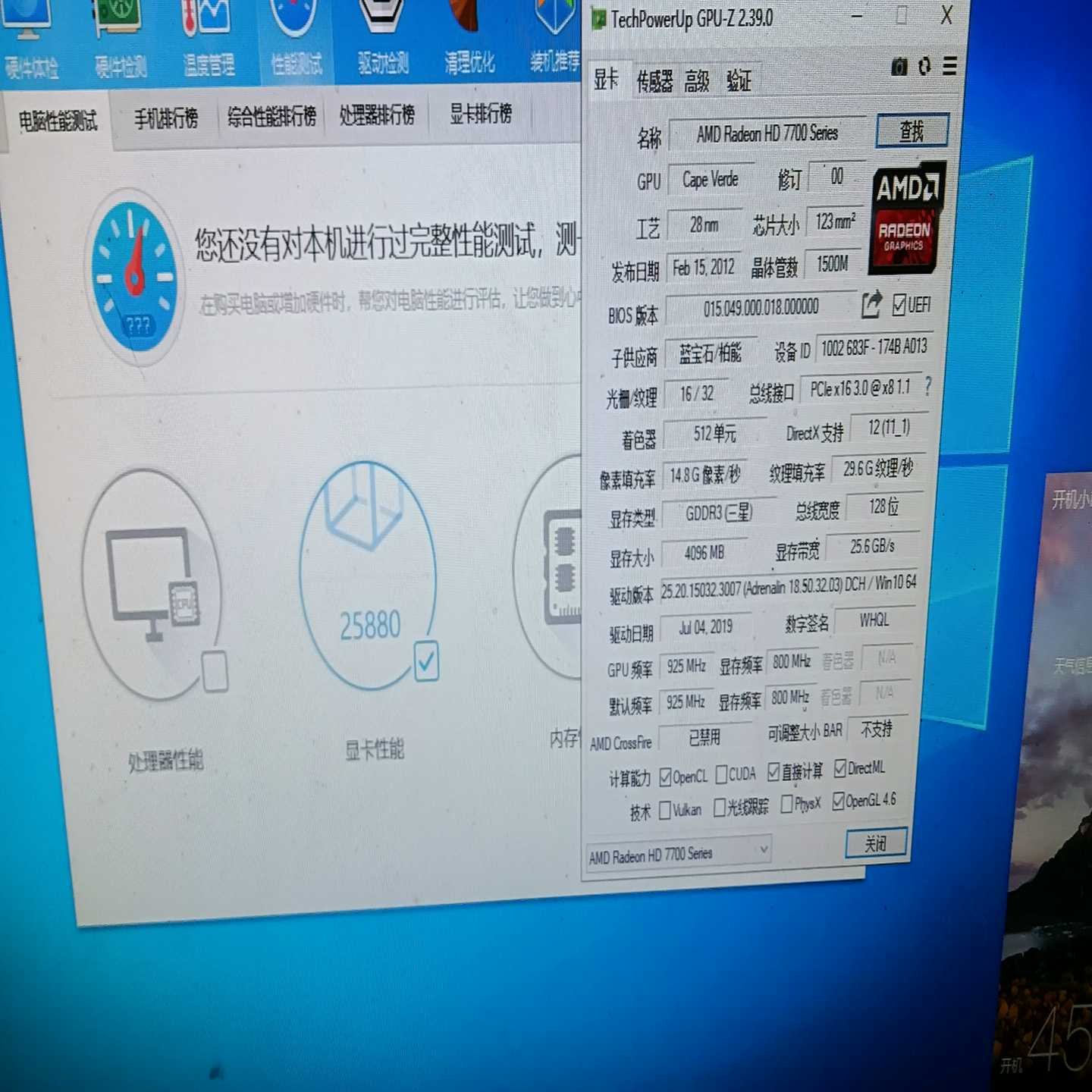This screenshot has height=1092, width=1092.
Task: Switch to the 高级 tab in GPU-Z
Action: coord(697,80)
